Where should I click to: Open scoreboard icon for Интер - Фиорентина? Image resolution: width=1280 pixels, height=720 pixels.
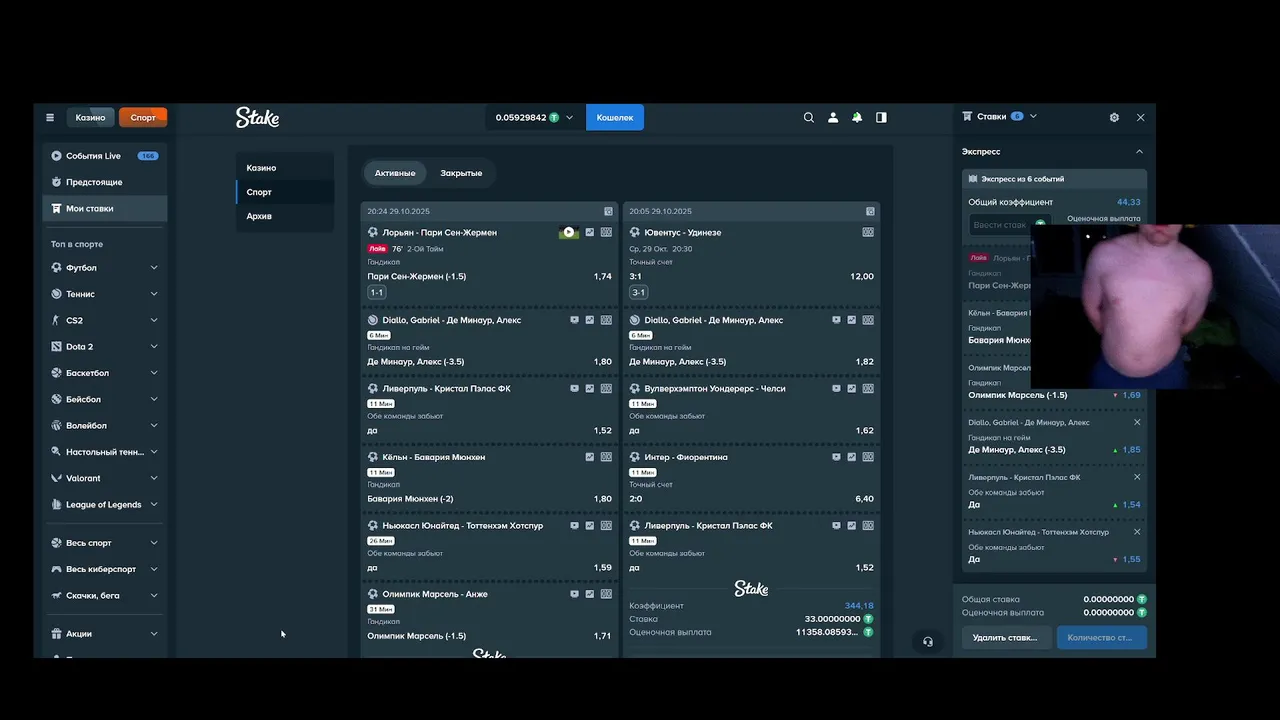click(x=868, y=457)
